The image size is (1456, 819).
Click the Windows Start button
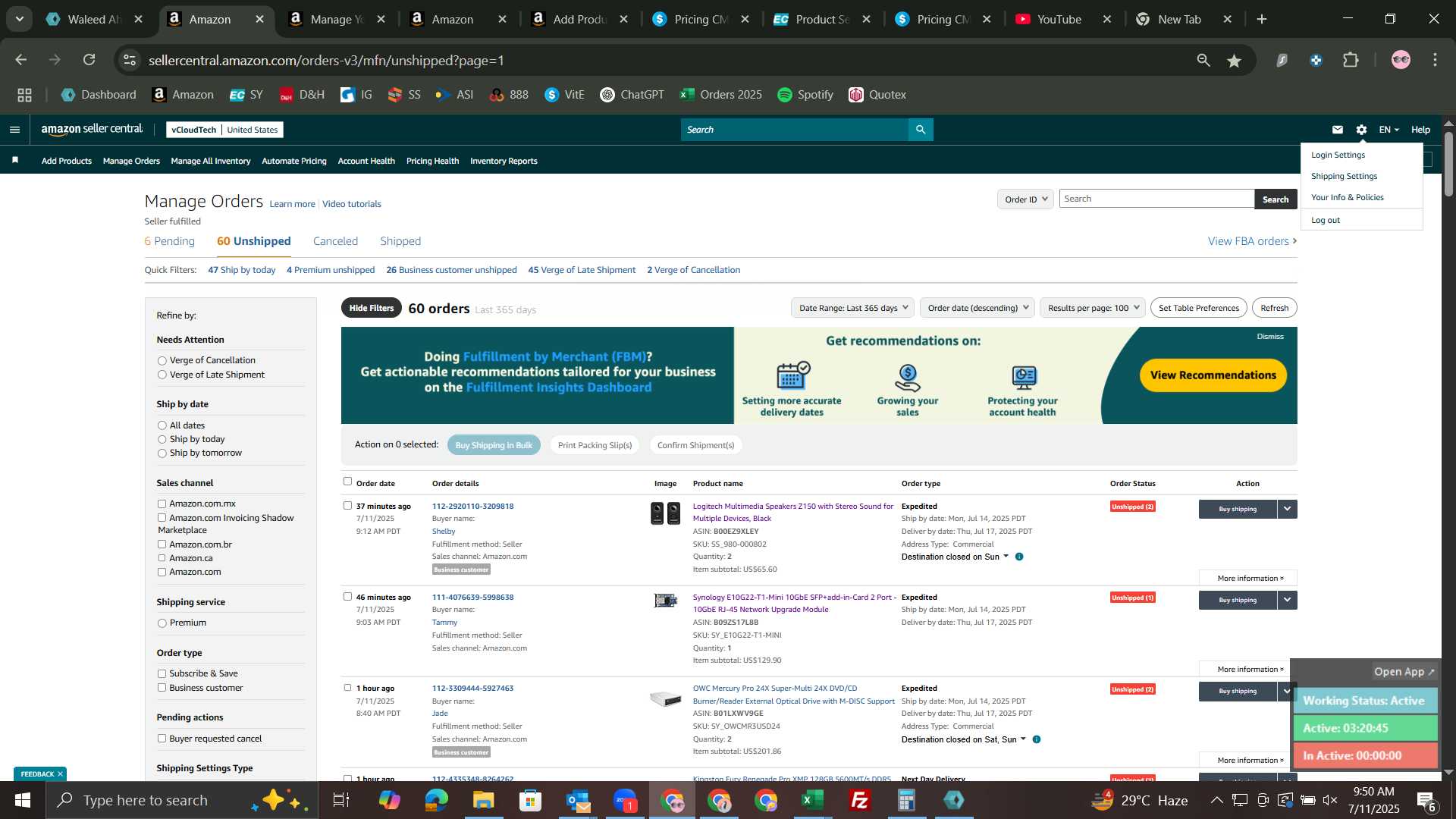[x=22, y=800]
